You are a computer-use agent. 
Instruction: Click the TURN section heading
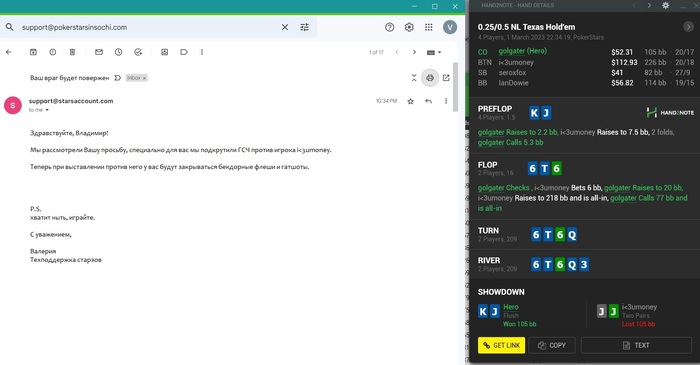[488, 231]
